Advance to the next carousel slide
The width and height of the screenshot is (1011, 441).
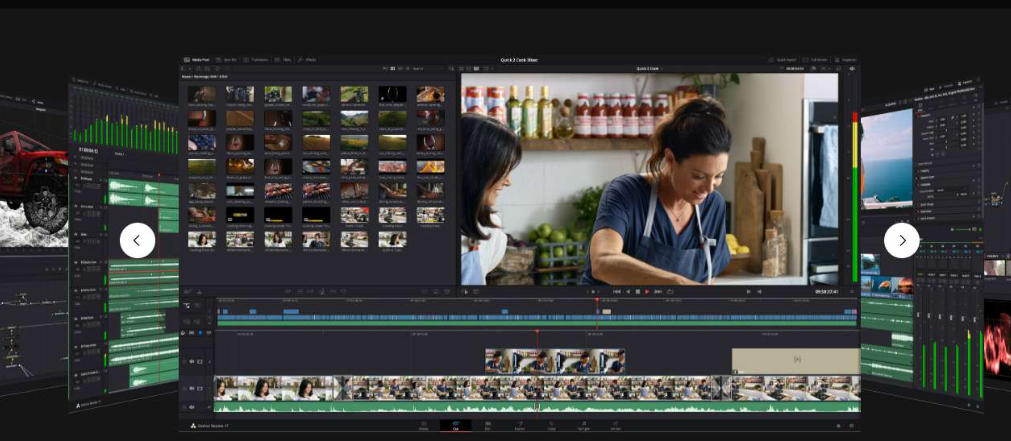pos(901,240)
